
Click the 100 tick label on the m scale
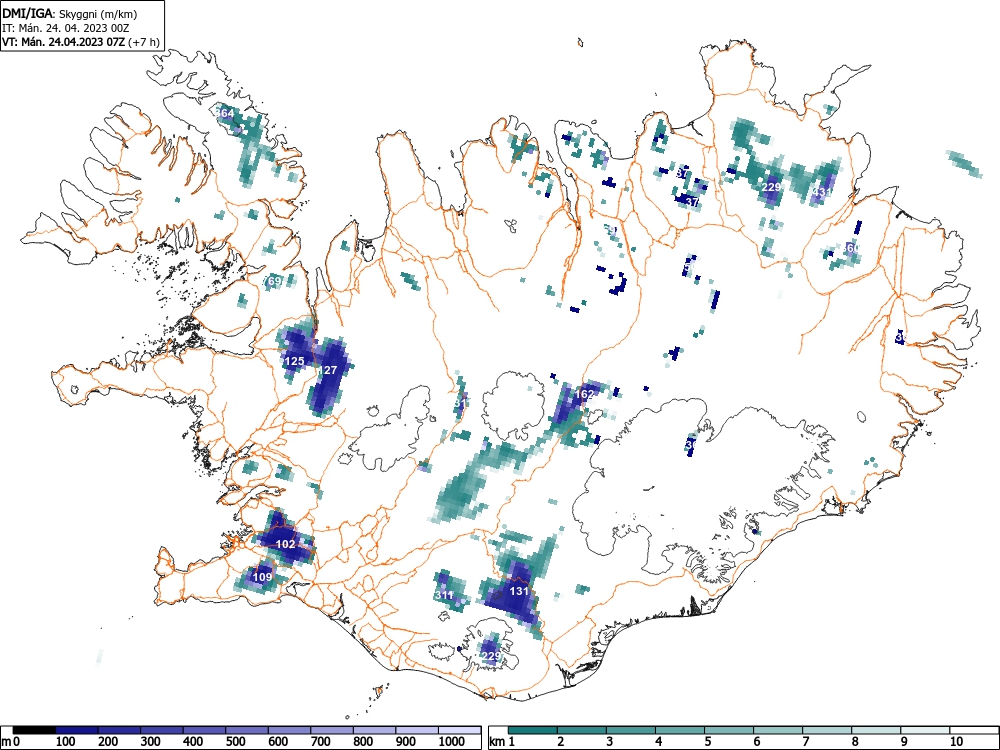coord(66,741)
